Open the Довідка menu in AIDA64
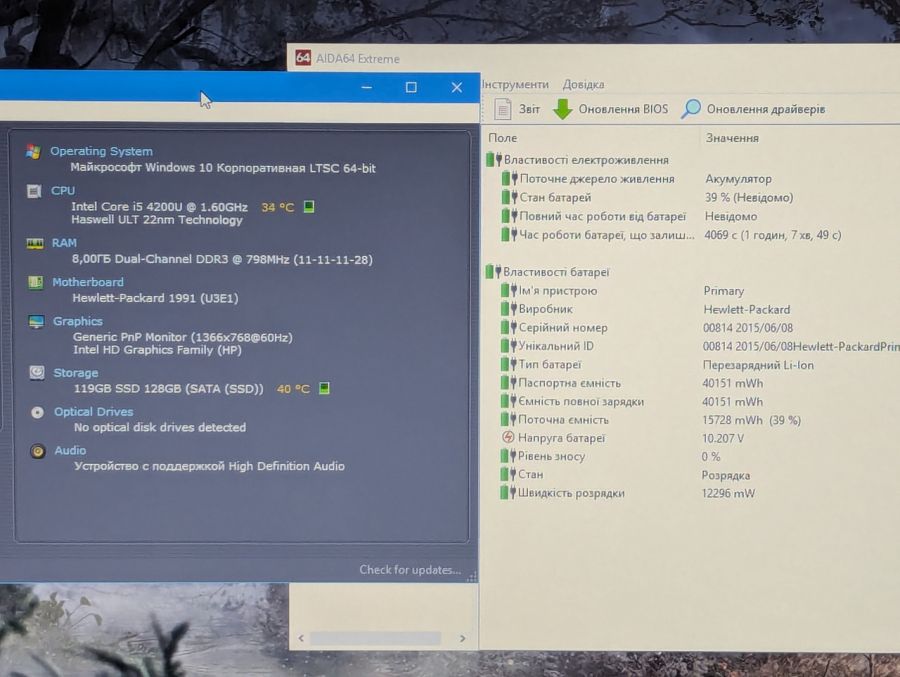Screen dimensions: 900x677 click(x=583, y=84)
